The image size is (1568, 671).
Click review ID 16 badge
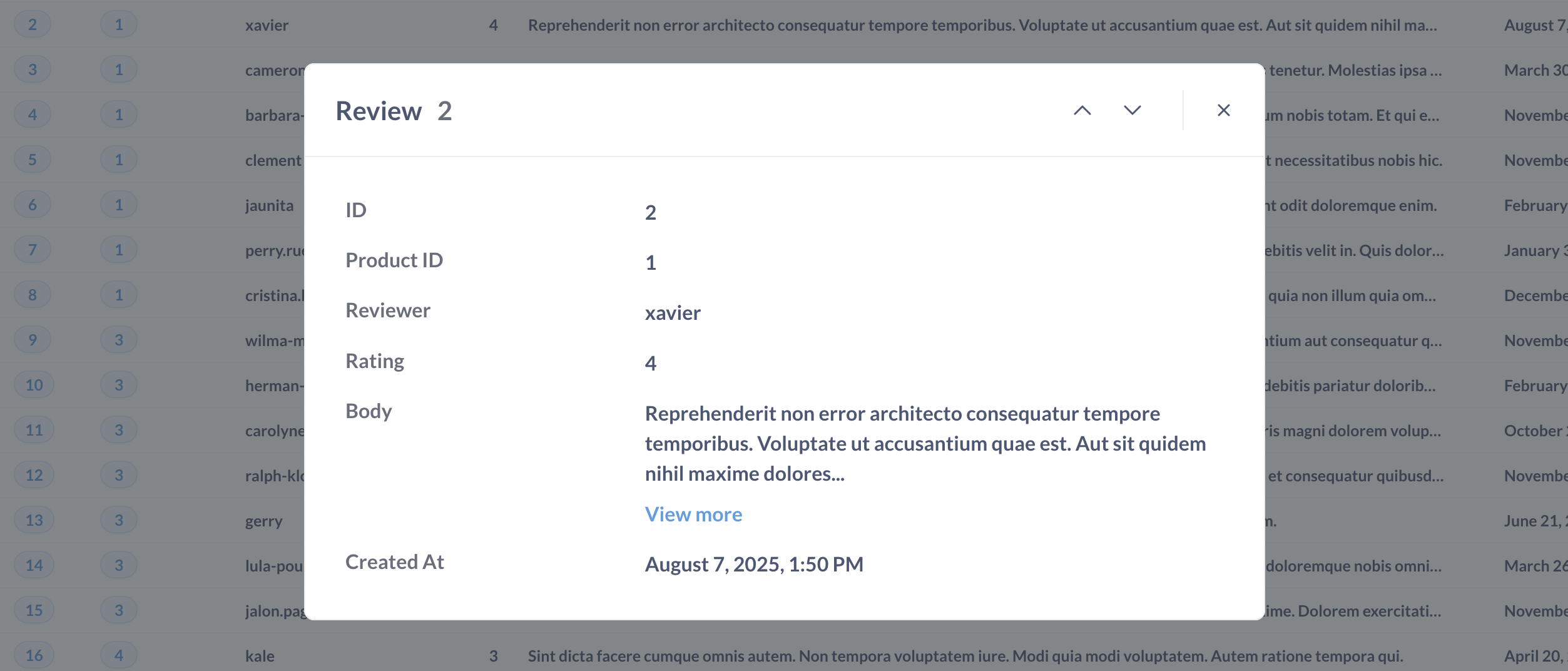34,655
